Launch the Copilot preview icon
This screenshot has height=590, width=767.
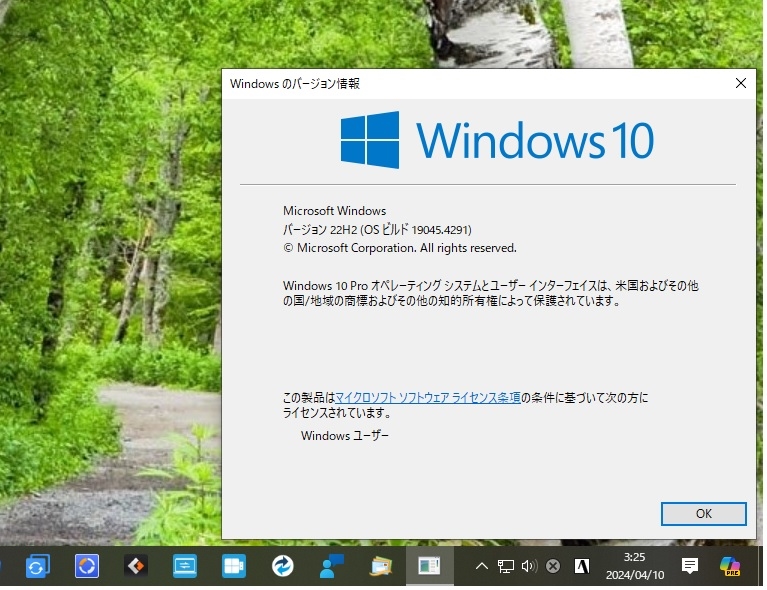click(730, 567)
